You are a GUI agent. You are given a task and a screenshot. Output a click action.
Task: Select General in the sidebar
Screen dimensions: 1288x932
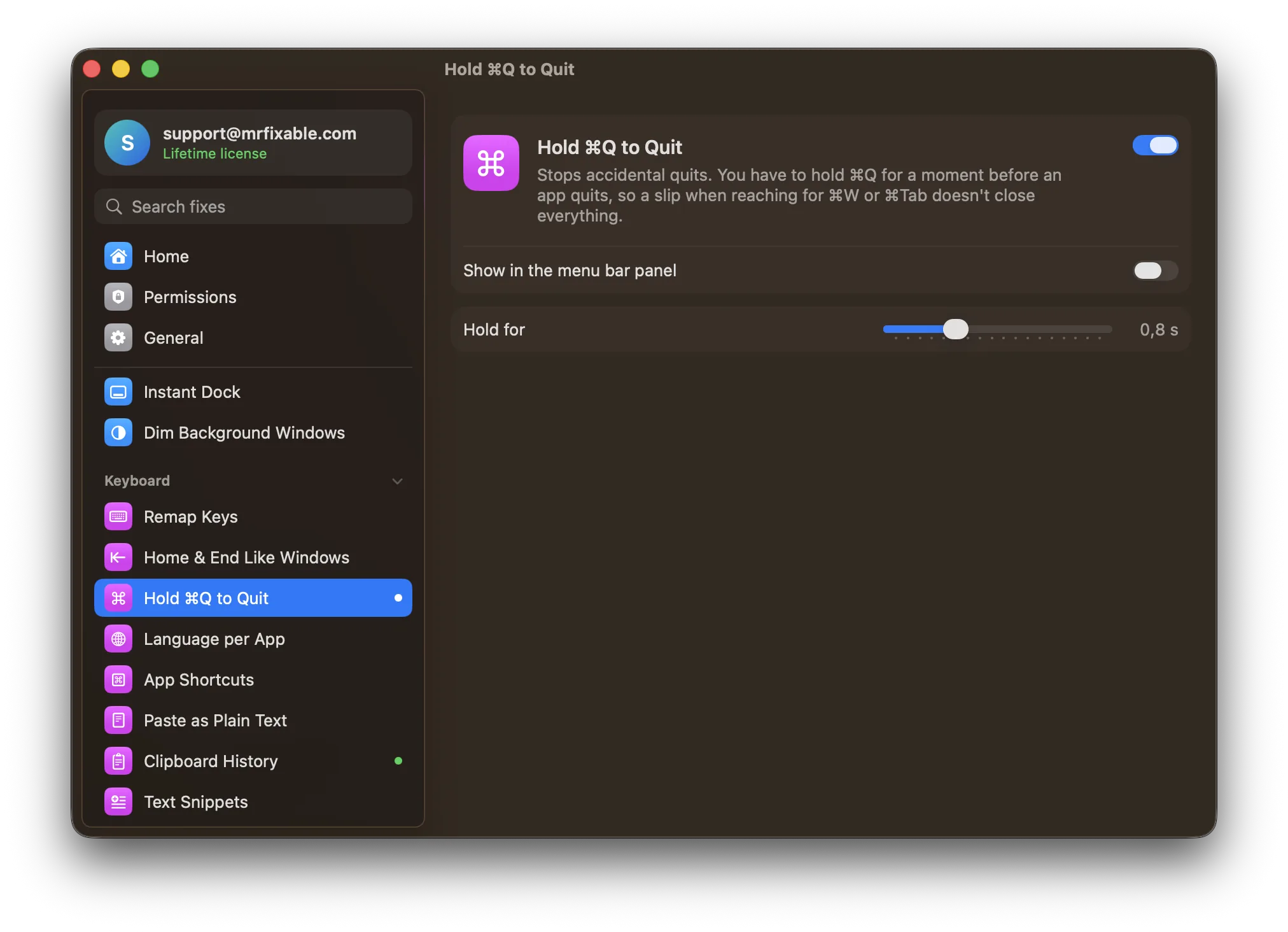point(253,338)
